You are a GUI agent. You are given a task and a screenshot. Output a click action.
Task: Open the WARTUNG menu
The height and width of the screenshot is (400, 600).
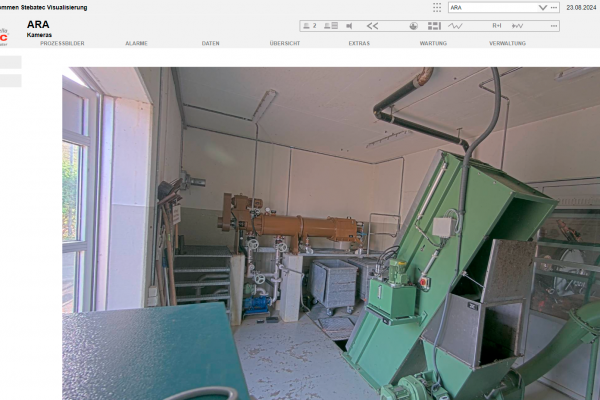[433, 43]
